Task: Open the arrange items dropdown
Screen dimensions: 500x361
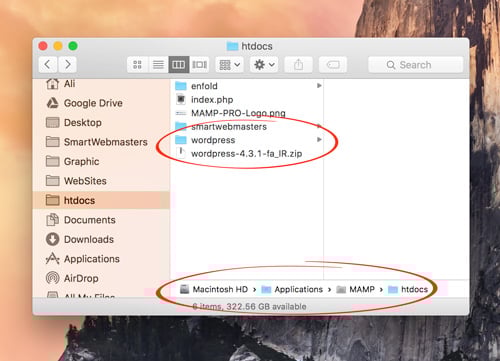Action: pos(229,64)
